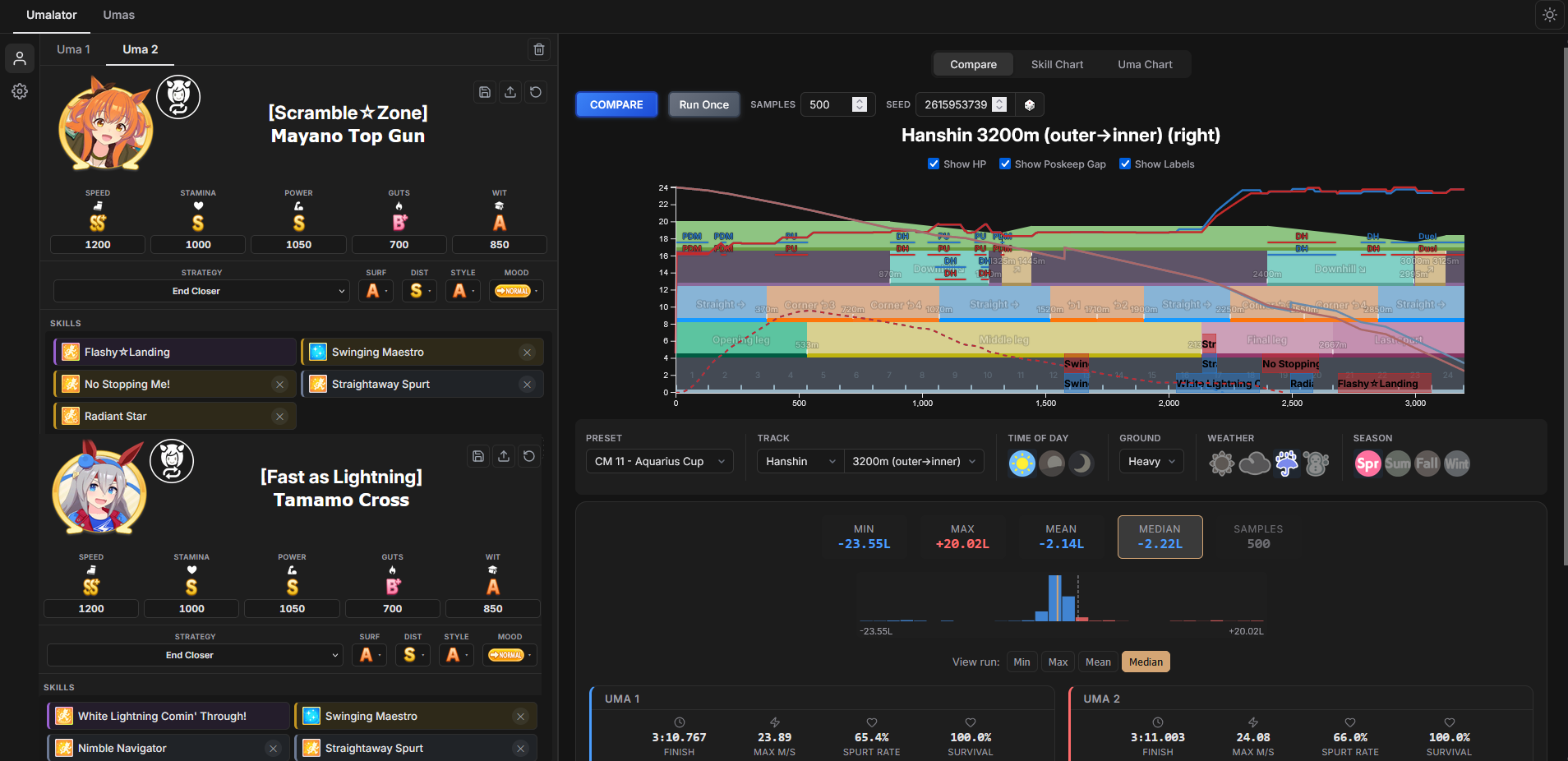Click export icon for Mayano Top Gun
This screenshot has width=1568, height=761.
click(x=510, y=92)
